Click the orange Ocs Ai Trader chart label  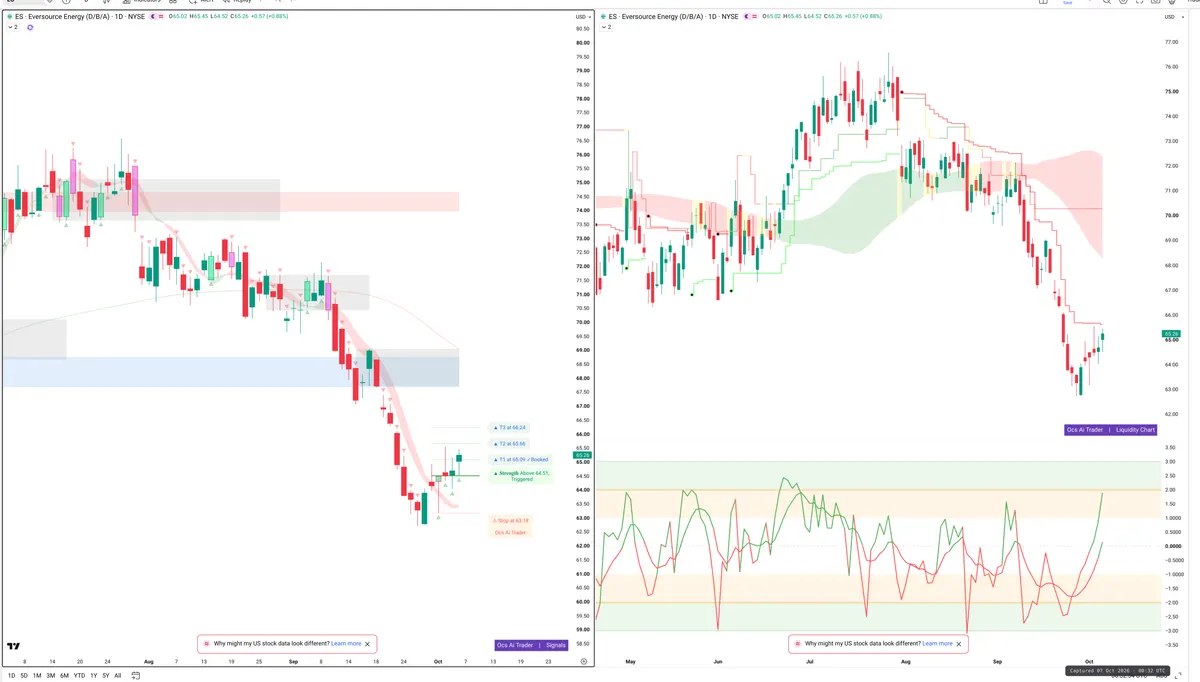[511, 532]
